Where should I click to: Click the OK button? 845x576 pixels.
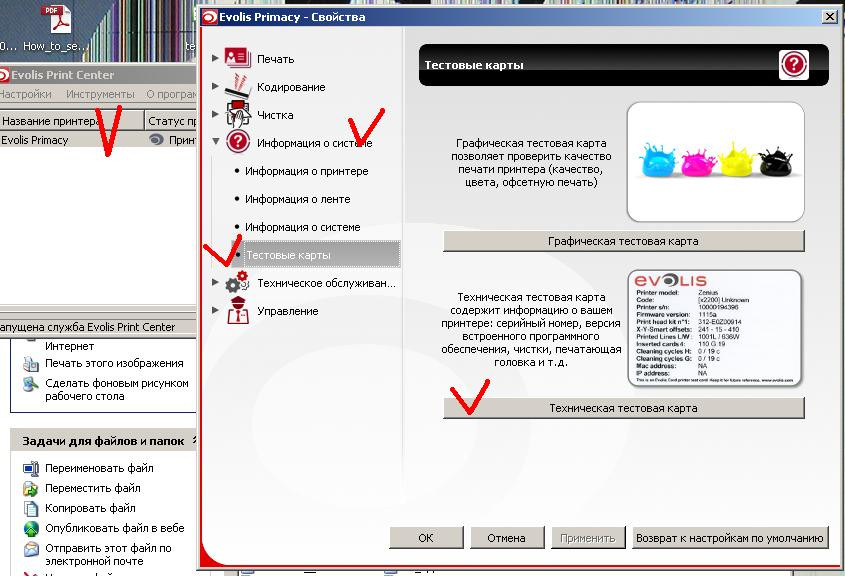[426, 538]
